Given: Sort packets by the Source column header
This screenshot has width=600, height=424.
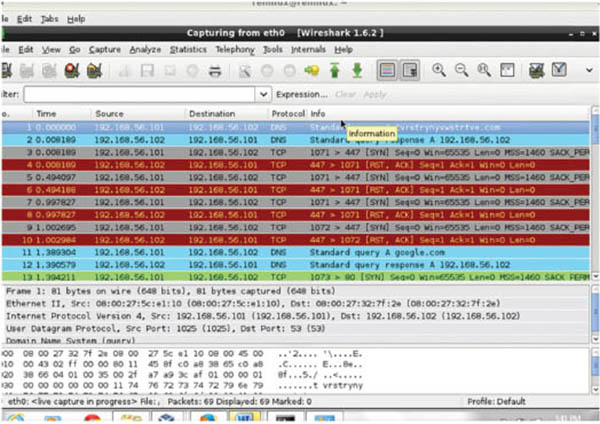Looking at the screenshot, I should (138, 114).
